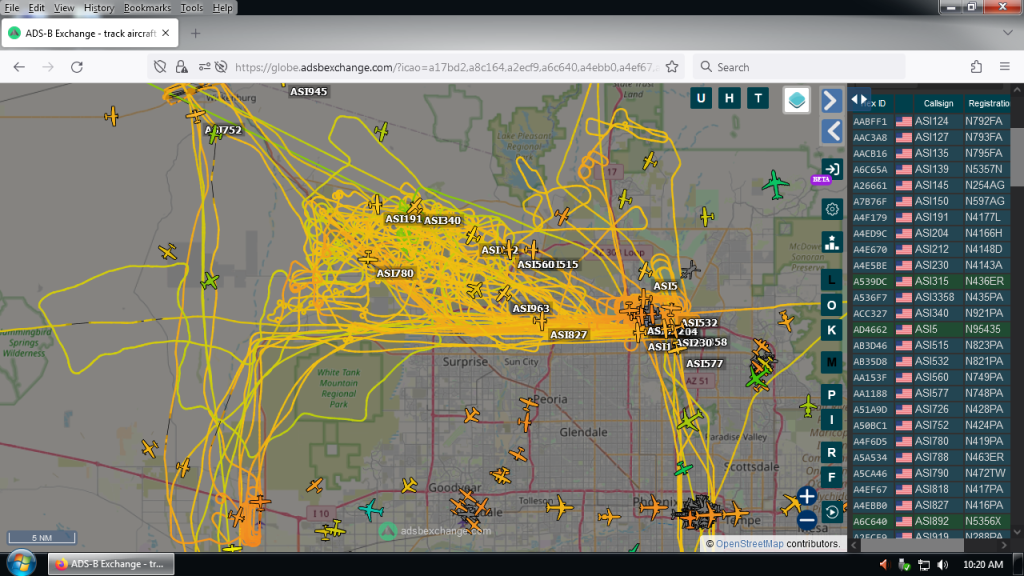Open the History menu
The image size is (1024, 576).
pos(99,8)
